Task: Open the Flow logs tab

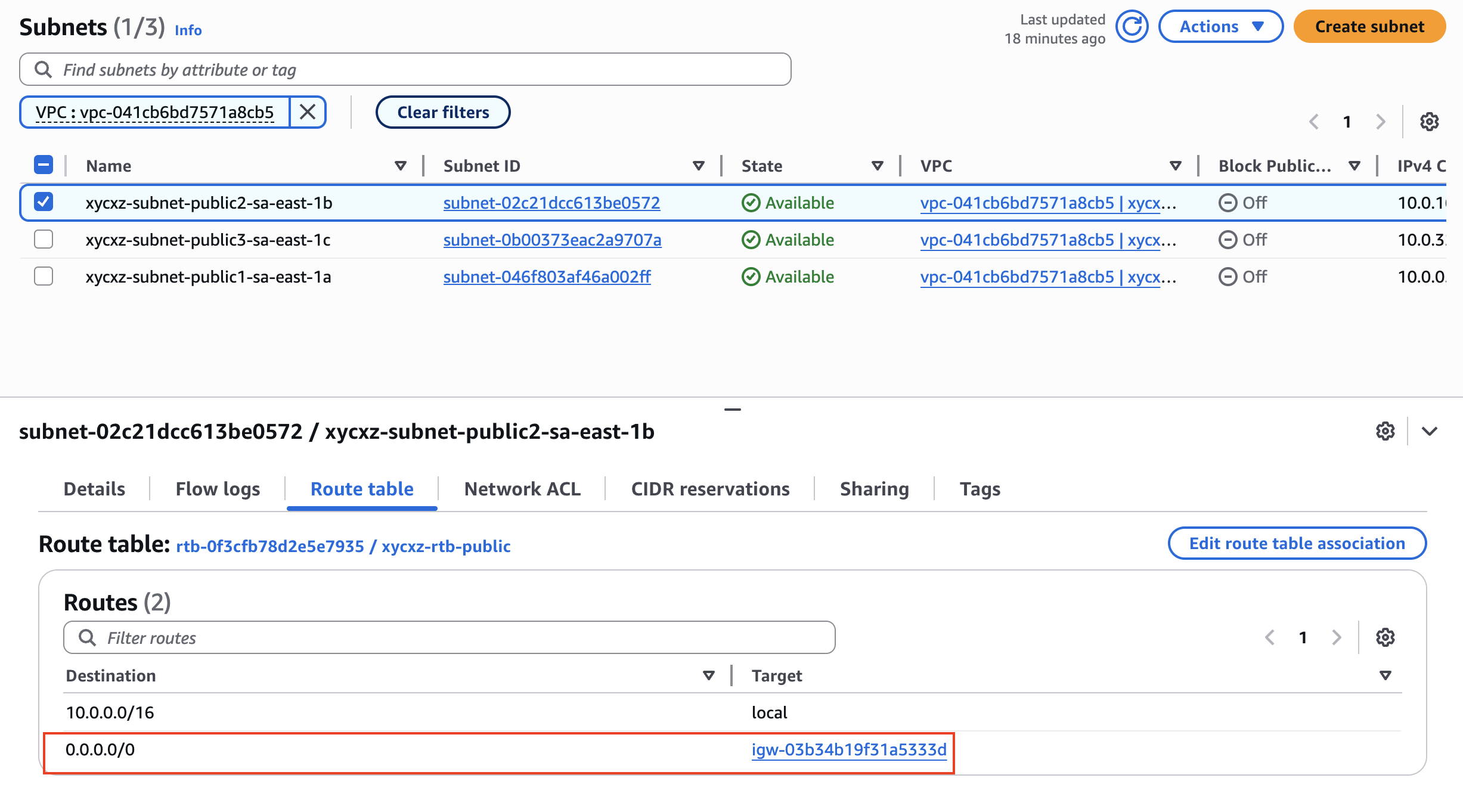Action: click(218, 489)
